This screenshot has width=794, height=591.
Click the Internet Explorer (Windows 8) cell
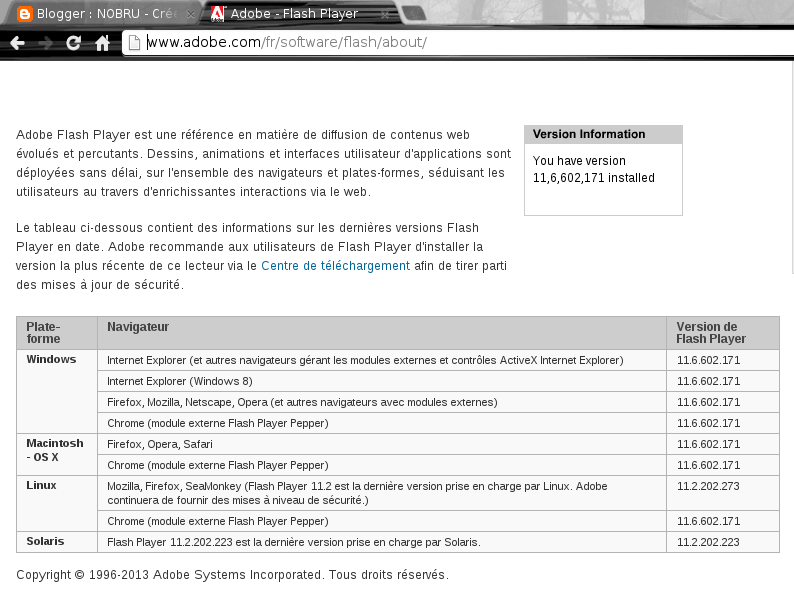pos(382,381)
